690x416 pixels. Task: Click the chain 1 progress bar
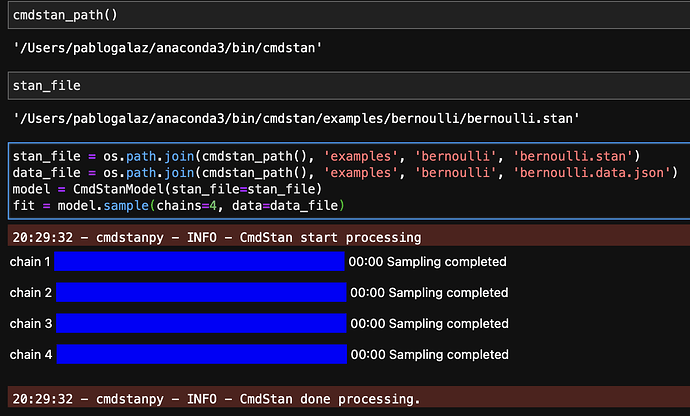point(199,261)
